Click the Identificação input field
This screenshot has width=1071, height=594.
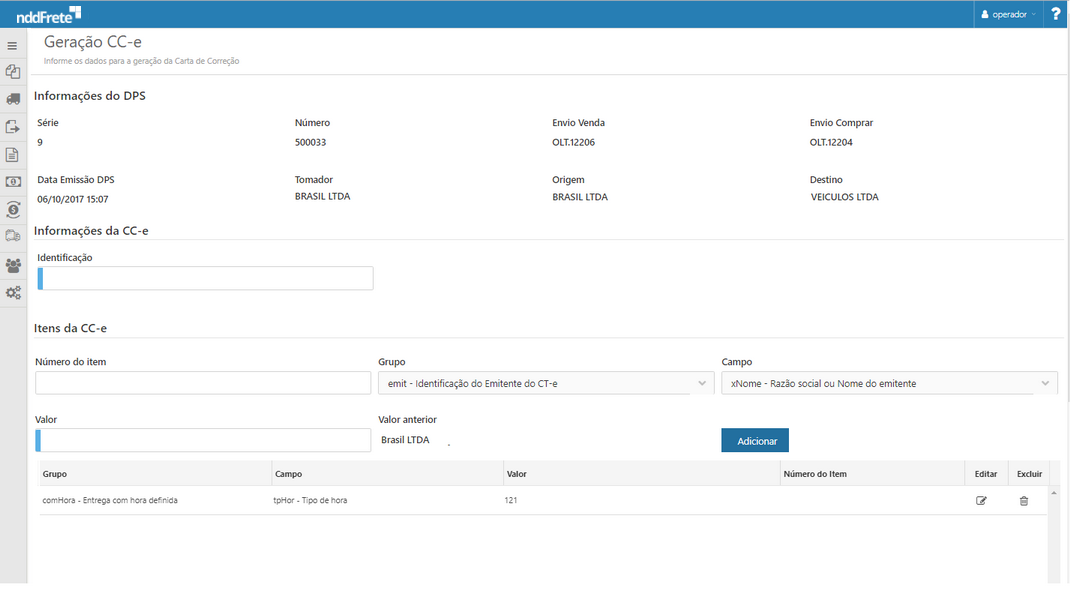pos(206,279)
